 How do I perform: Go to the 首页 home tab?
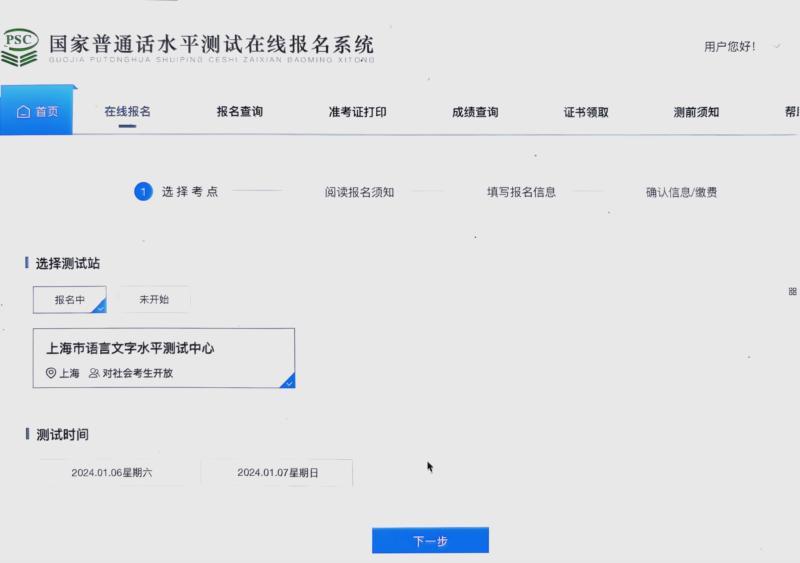37,111
